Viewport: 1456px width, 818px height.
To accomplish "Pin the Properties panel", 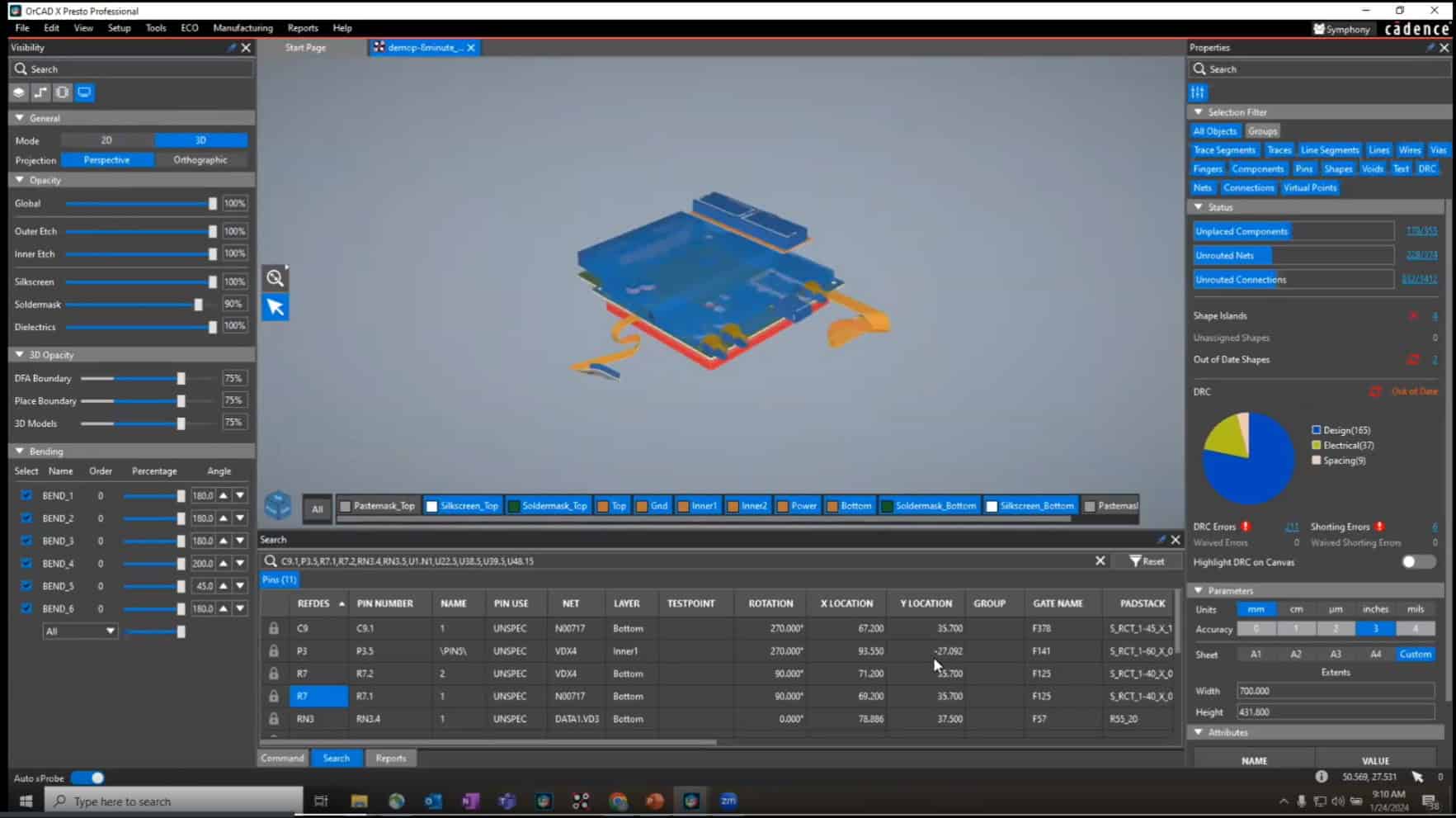I will [1430, 48].
